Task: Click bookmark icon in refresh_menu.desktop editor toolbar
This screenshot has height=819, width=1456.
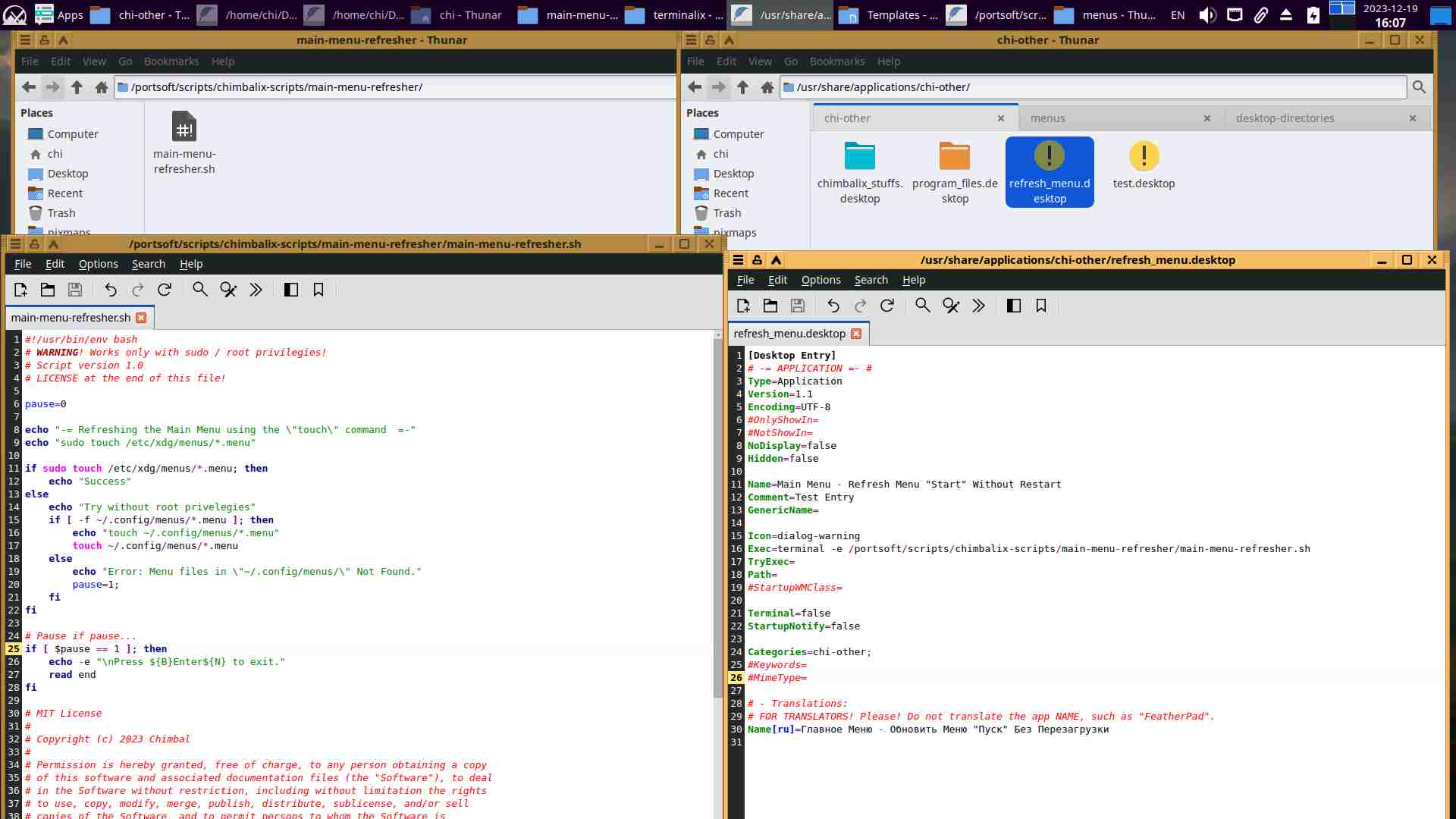Action: 1041,306
